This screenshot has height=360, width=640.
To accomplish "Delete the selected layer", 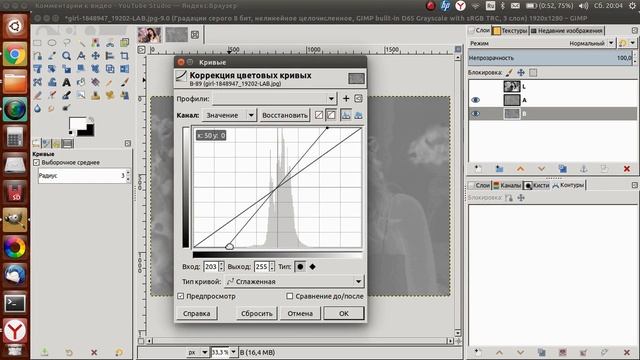I will point(627,169).
